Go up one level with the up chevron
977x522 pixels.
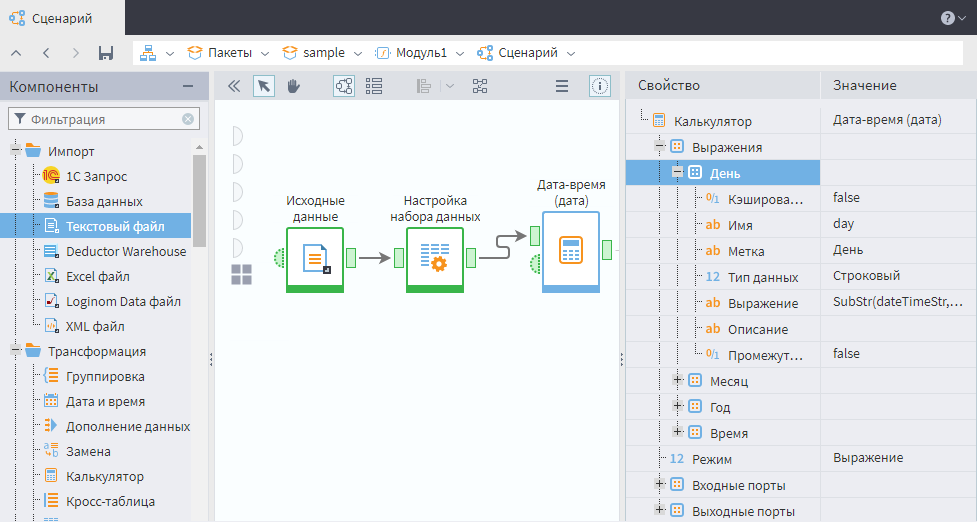(x=16, y=53)
